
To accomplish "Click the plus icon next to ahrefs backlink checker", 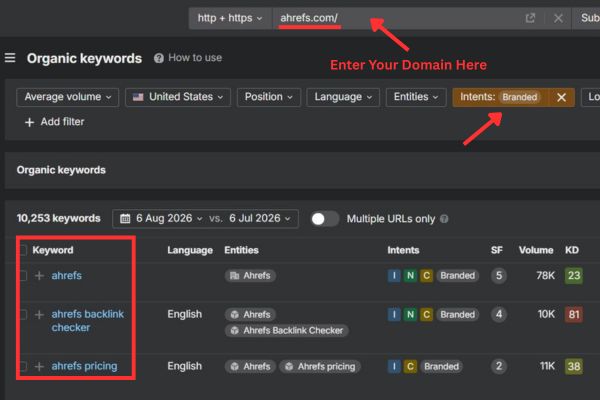I will [x=39, y=315].
